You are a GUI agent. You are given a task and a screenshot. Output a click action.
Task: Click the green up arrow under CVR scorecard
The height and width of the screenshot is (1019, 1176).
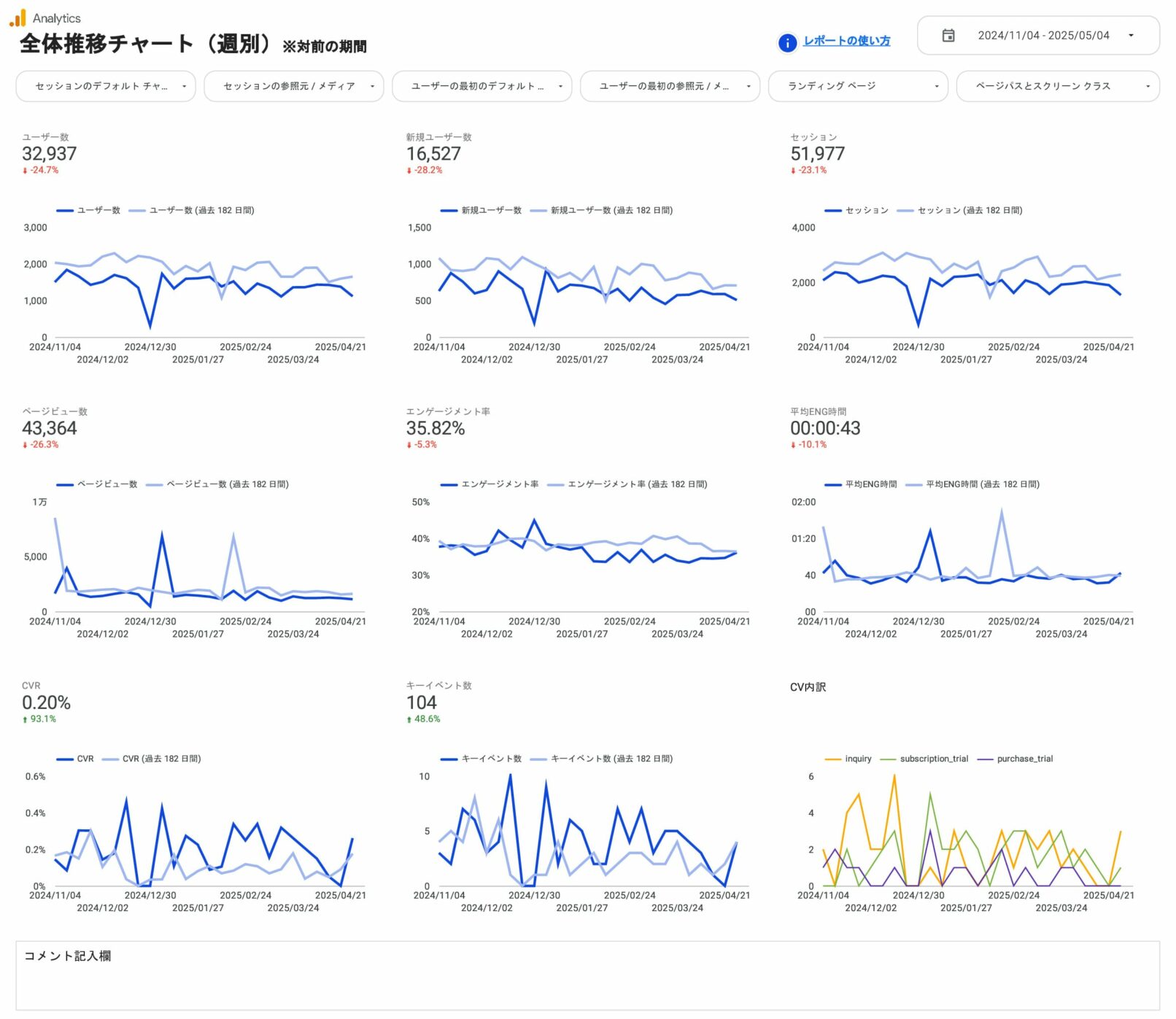coord(25,719)
